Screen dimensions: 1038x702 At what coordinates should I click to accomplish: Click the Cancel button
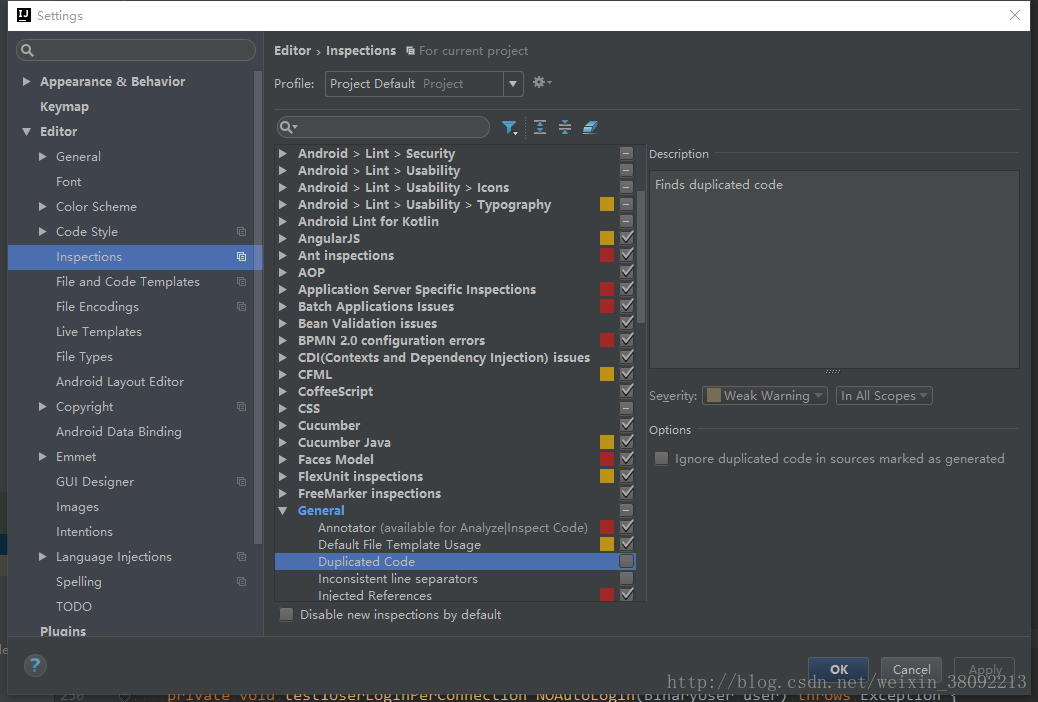[911, 669]
